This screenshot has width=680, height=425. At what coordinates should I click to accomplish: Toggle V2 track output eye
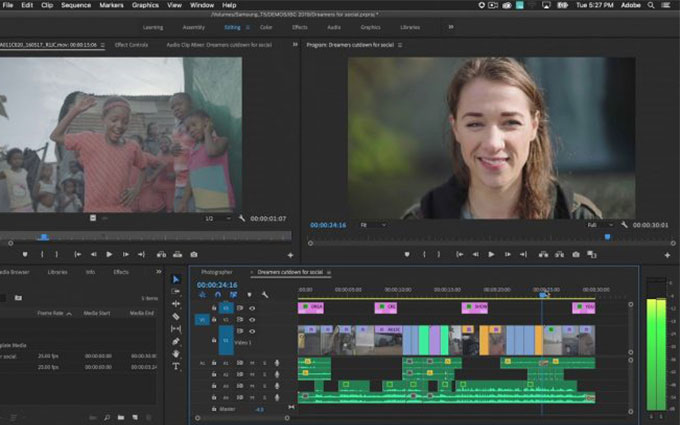tap(252, 320)
